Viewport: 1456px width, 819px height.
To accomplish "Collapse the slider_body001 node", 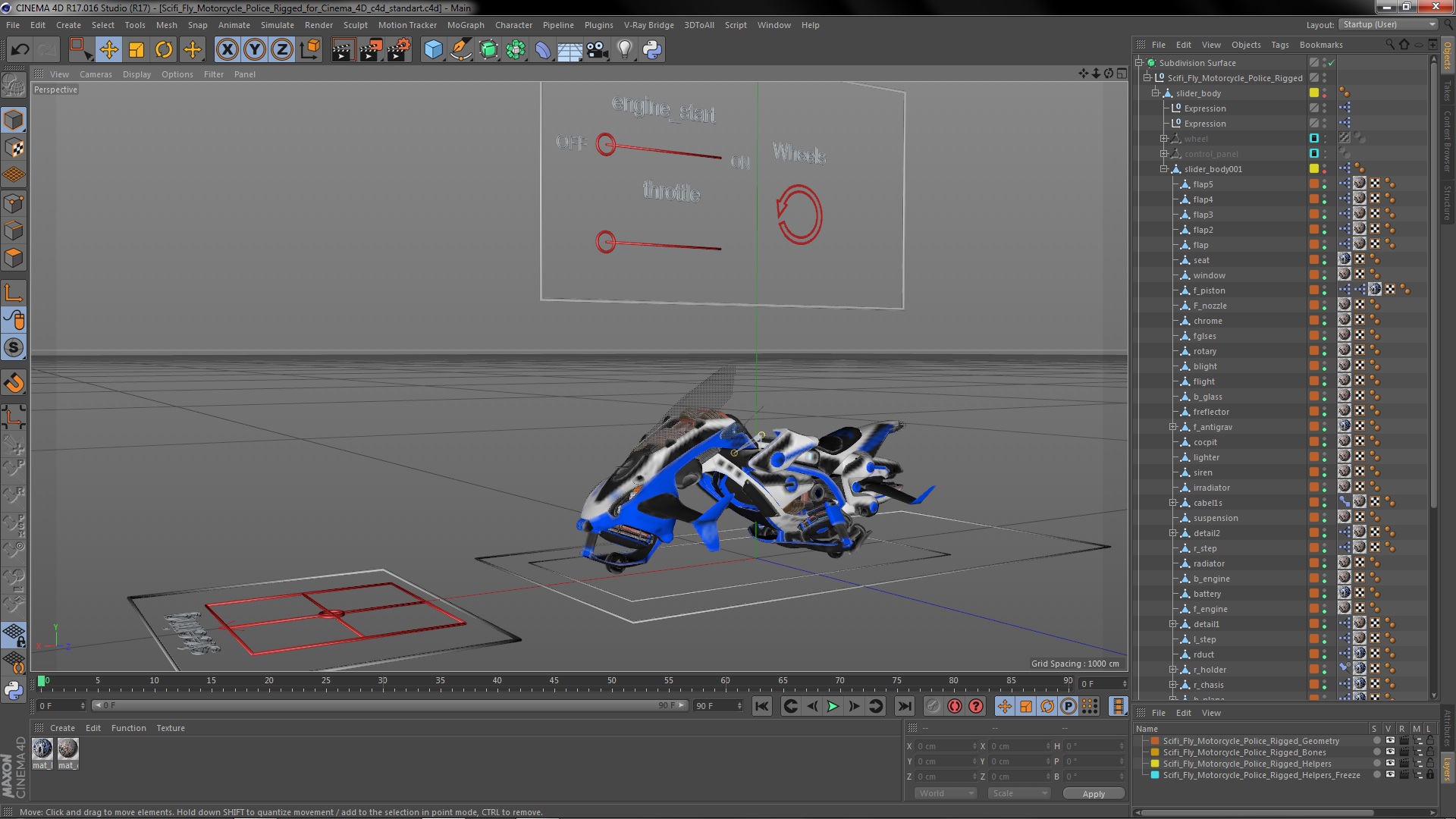I will (1164, 169).
